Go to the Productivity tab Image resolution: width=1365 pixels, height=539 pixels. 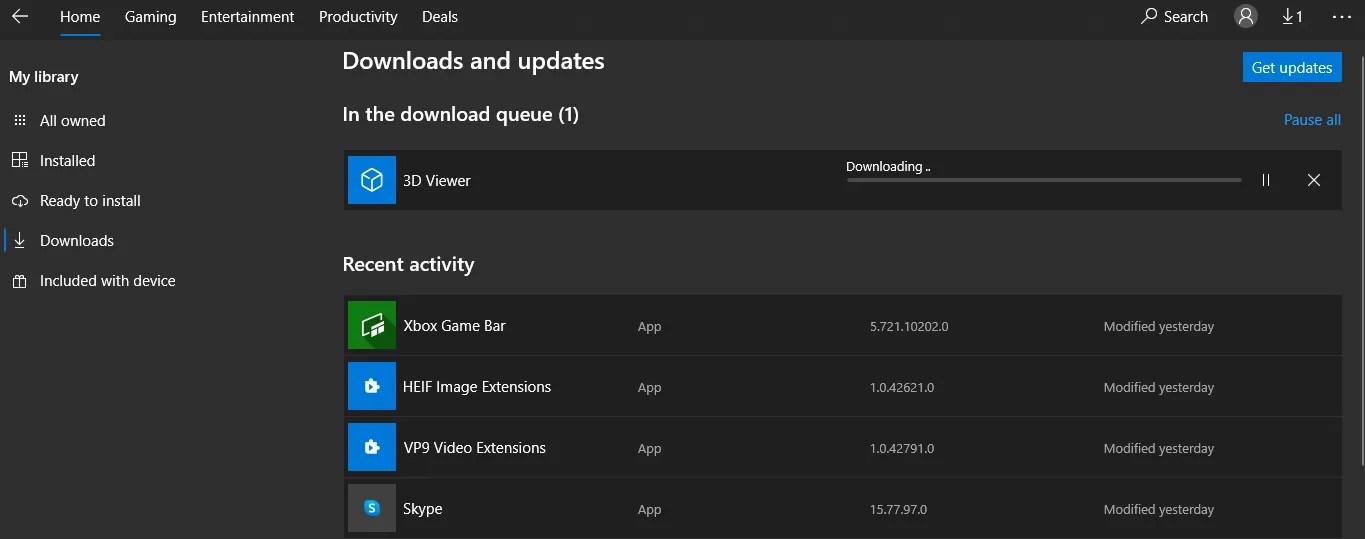[358, 17]
